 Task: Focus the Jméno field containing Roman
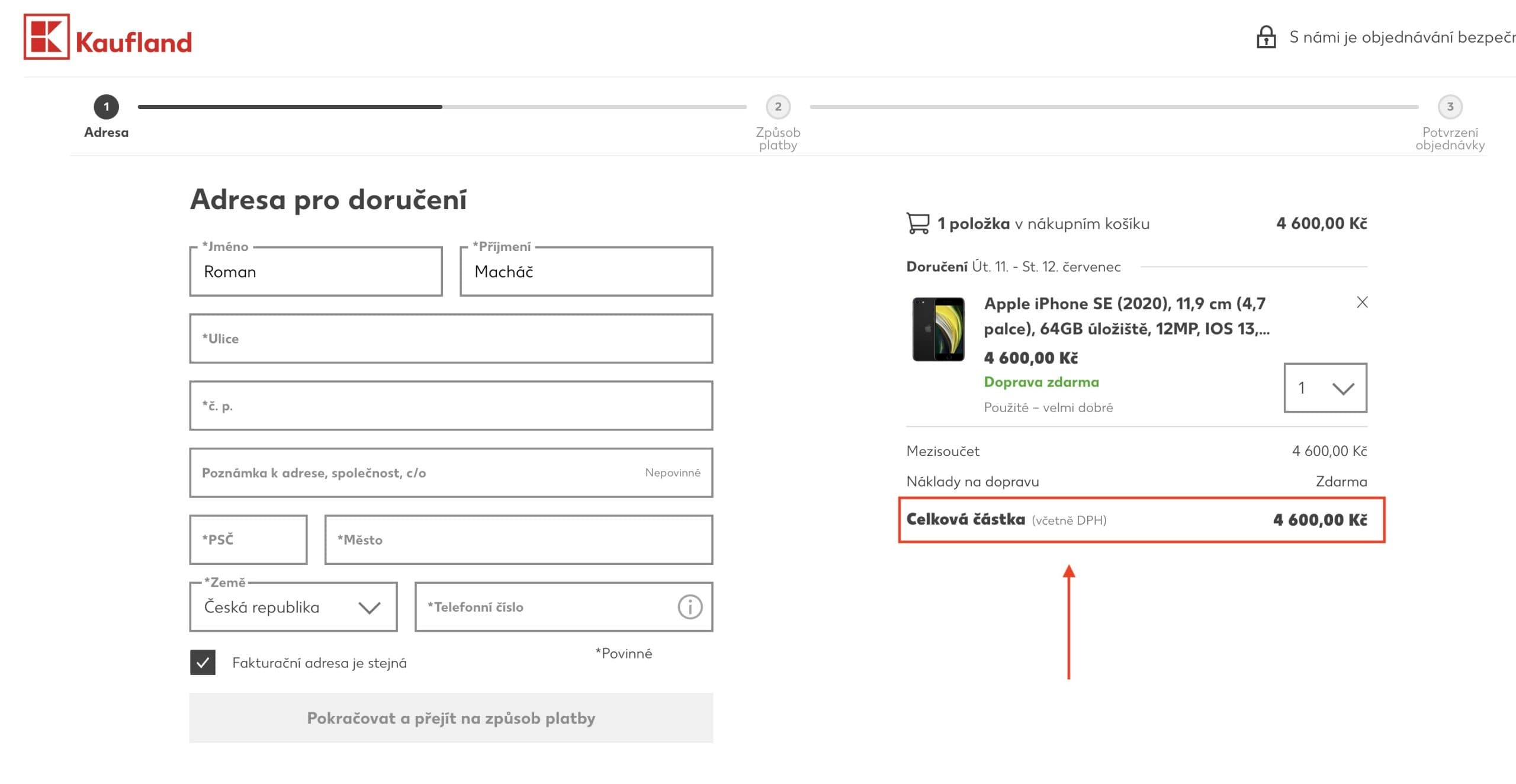[x=316, y=272]
